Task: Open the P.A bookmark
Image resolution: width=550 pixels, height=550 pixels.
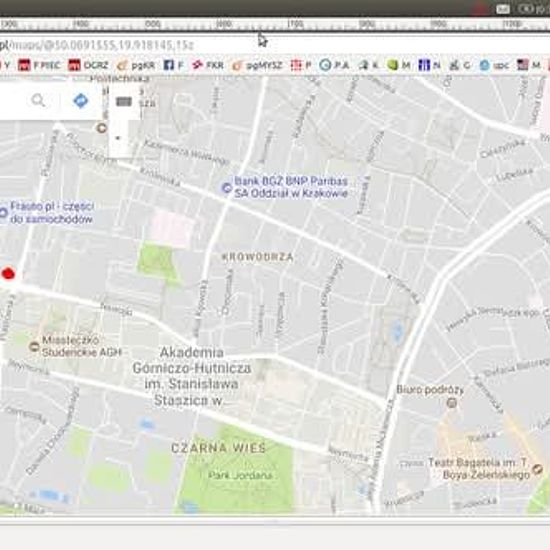Action: point(334,65)
